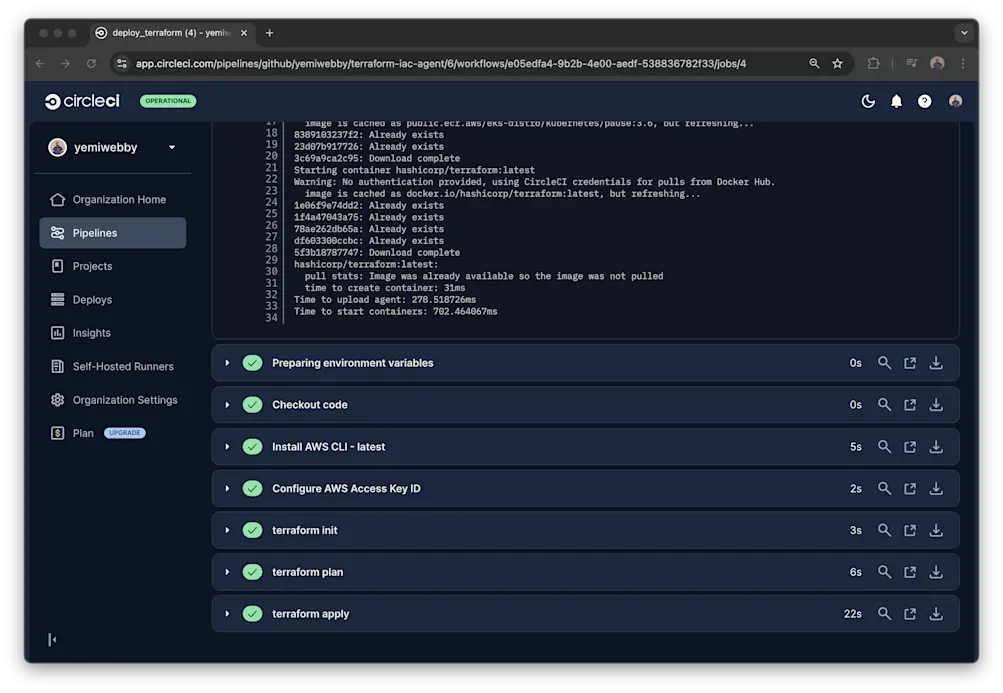Image resolution: width=1003 pixels, height=693 pixels.
Task: Click the CircleCI logo
Action: (x=80, y=100)
